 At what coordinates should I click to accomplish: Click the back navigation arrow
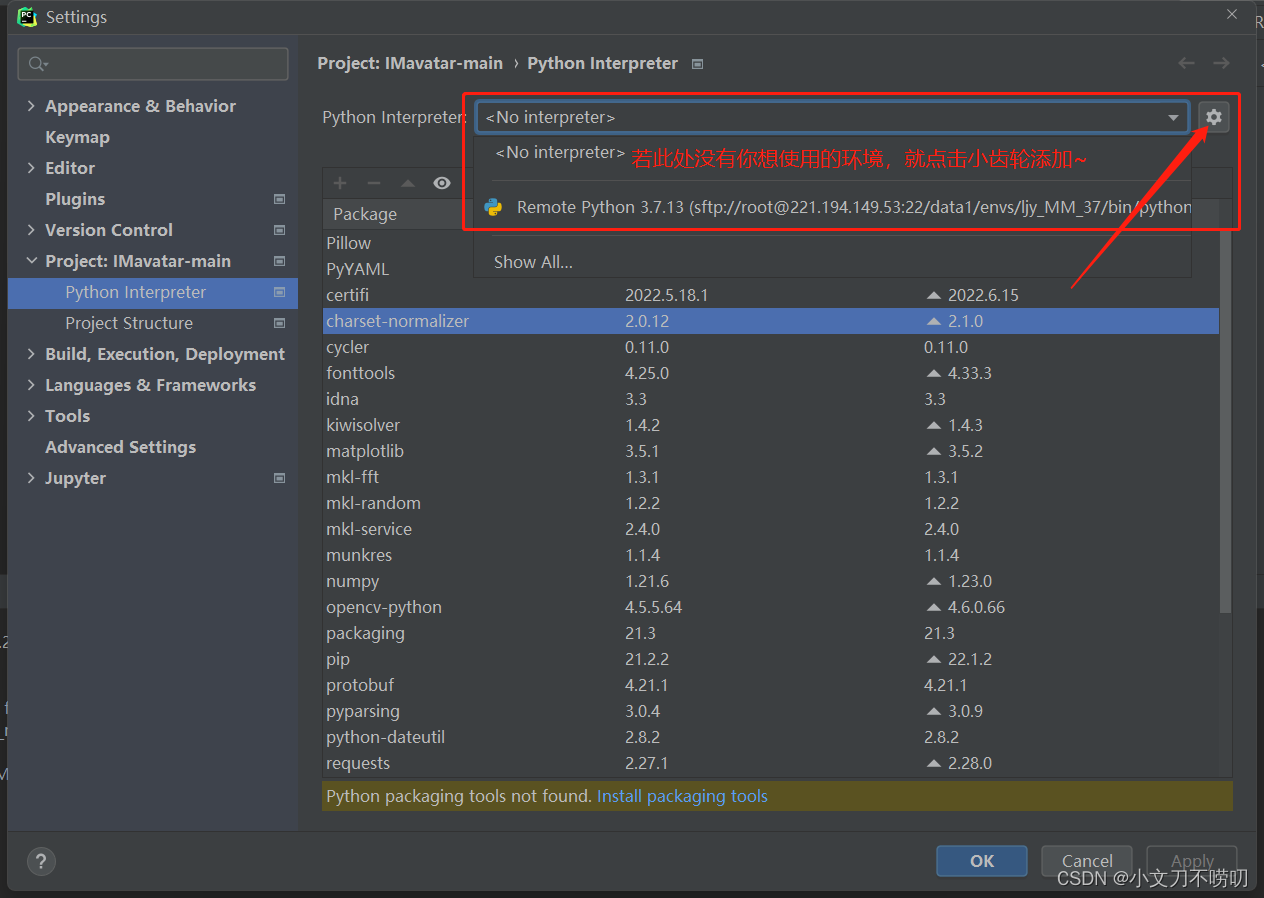(x=1186, y=63)
